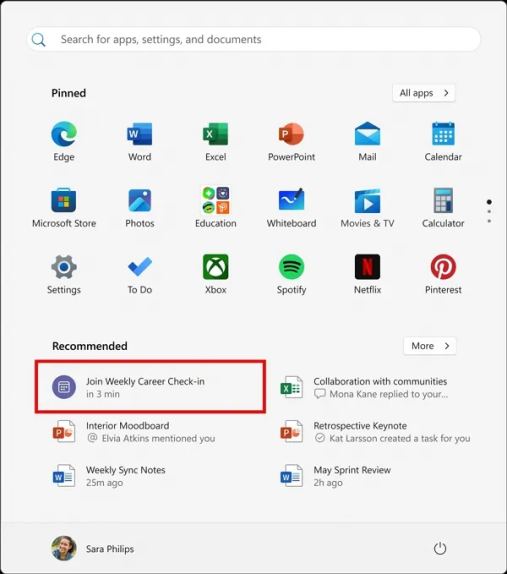Launch the Whiteboard app
Image resolution: width=507 pixels, height=574 pixels.
[291, 208]
